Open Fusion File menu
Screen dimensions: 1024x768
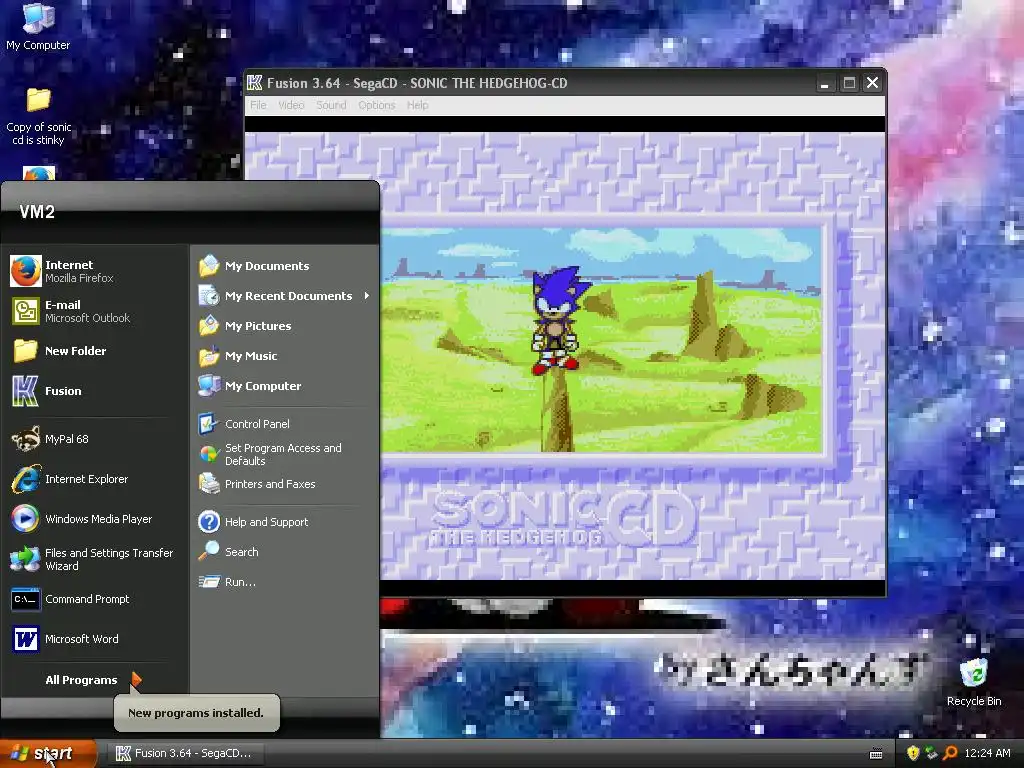[258, 105]
